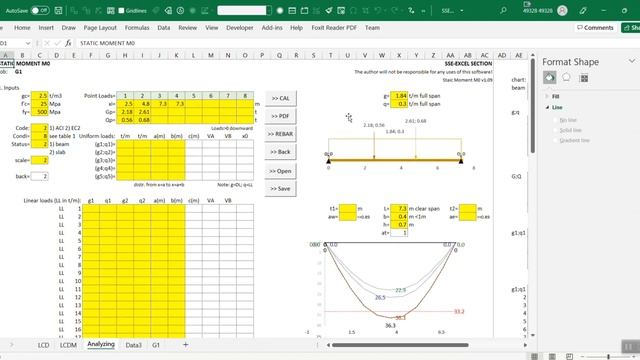This screenshot has height=360, width=640.
Task: Click the round filled circle toolbar icon
Action: tap(280, 11)
